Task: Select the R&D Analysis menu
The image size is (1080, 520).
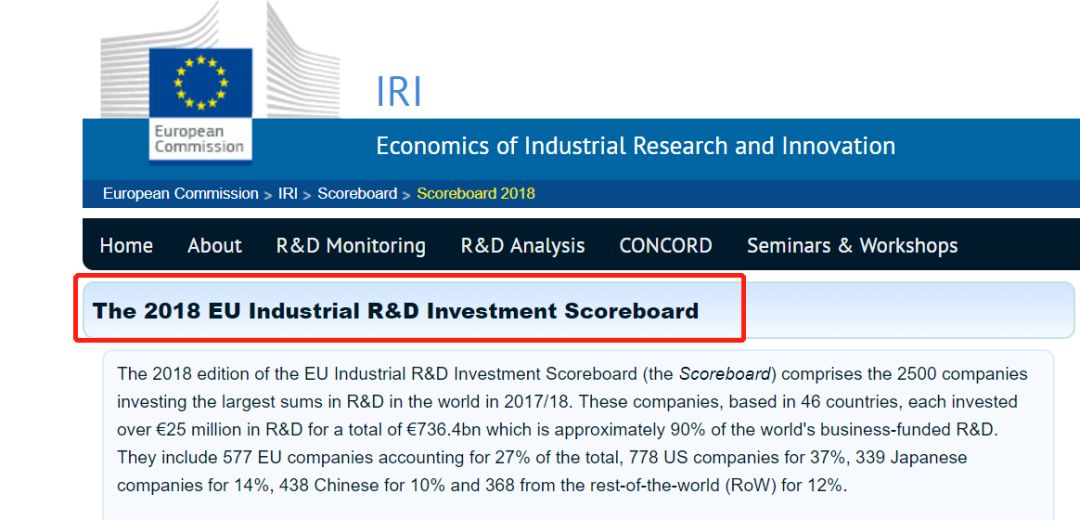Action: [x=522, y=246]
